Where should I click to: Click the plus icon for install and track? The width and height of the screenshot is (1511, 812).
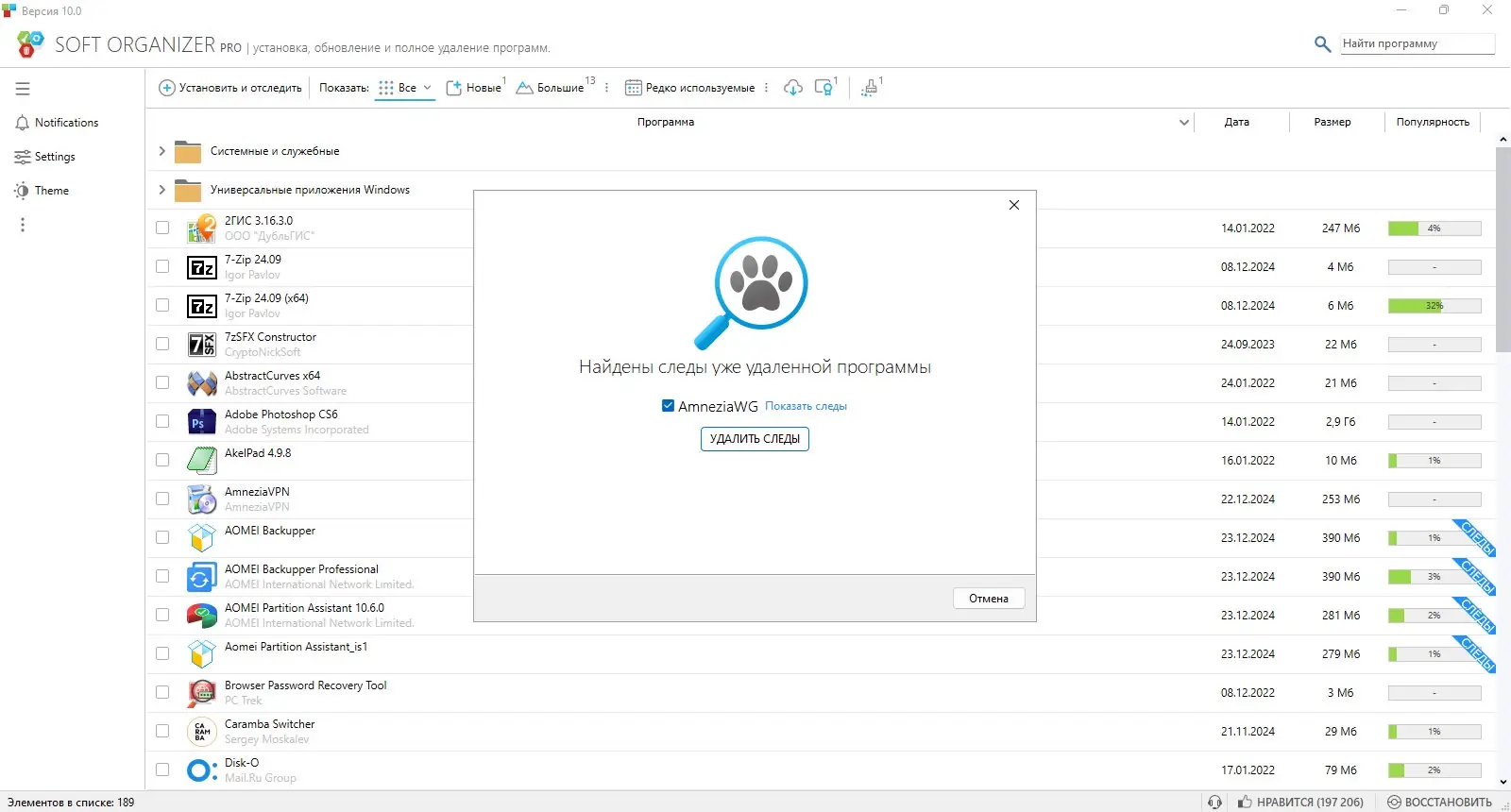(167, 88)
